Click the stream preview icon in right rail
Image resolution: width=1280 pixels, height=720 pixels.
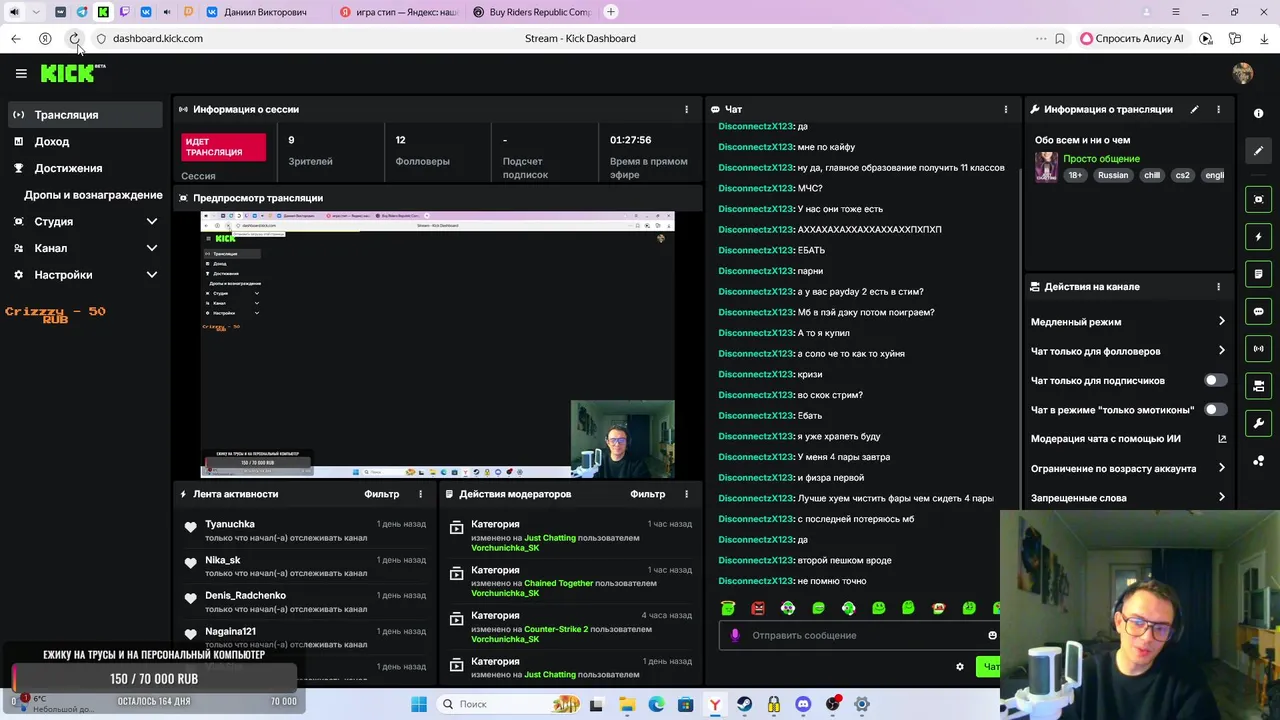1259,199
